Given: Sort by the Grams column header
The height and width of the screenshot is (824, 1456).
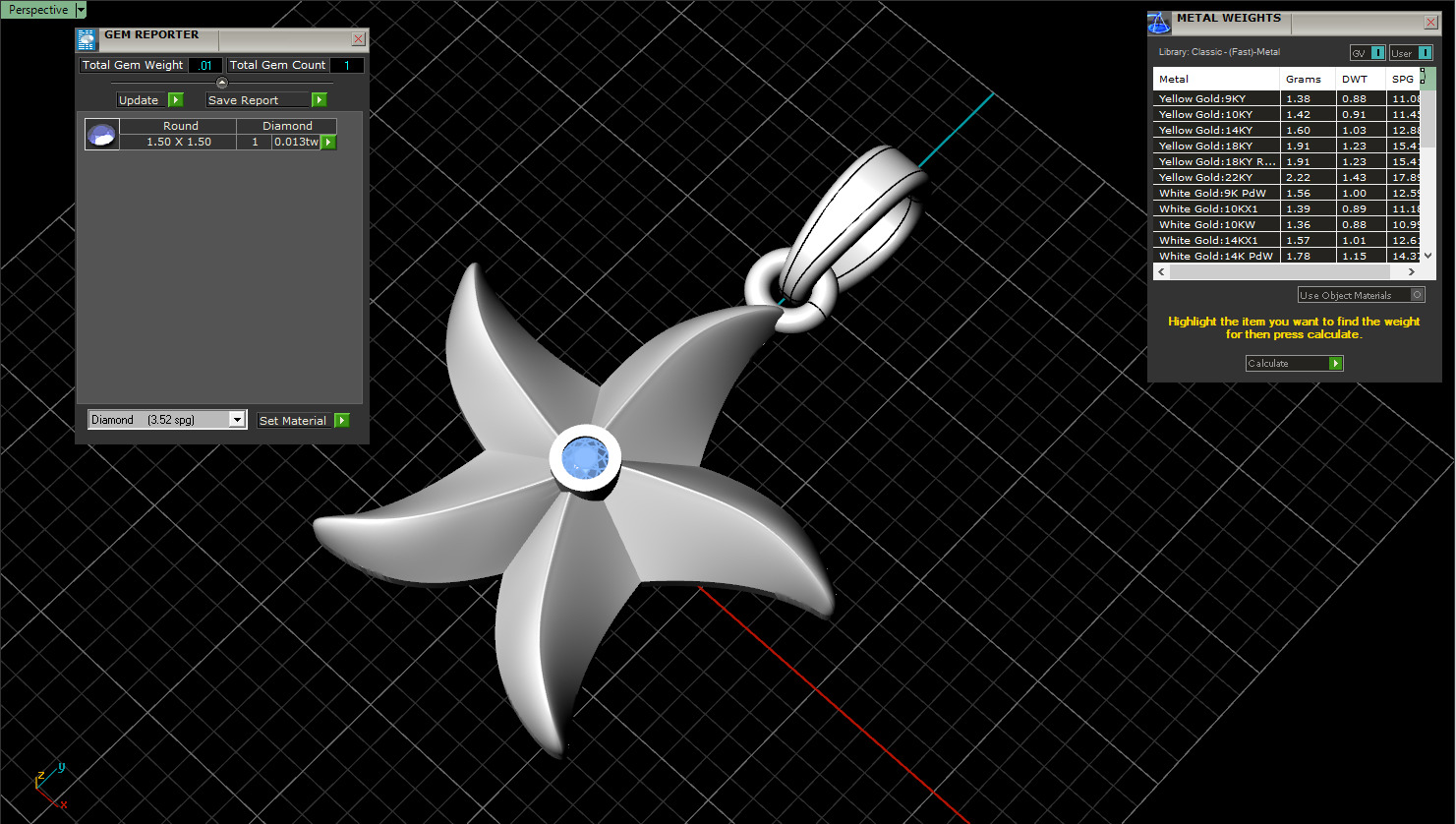Looking at the screenshot, I should click(x=1309, y=79).
